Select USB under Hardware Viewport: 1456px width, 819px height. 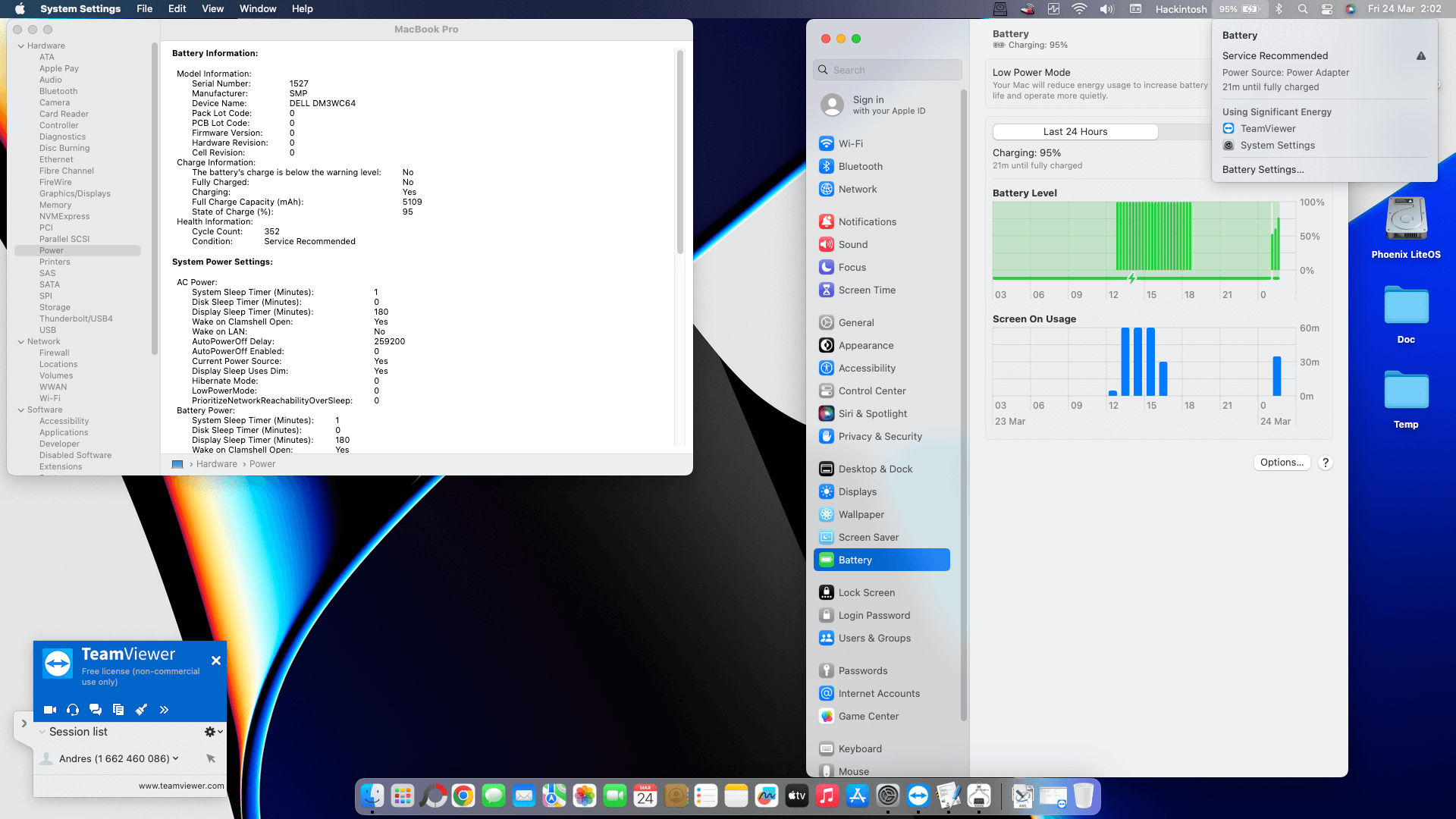tap(48, 330)
